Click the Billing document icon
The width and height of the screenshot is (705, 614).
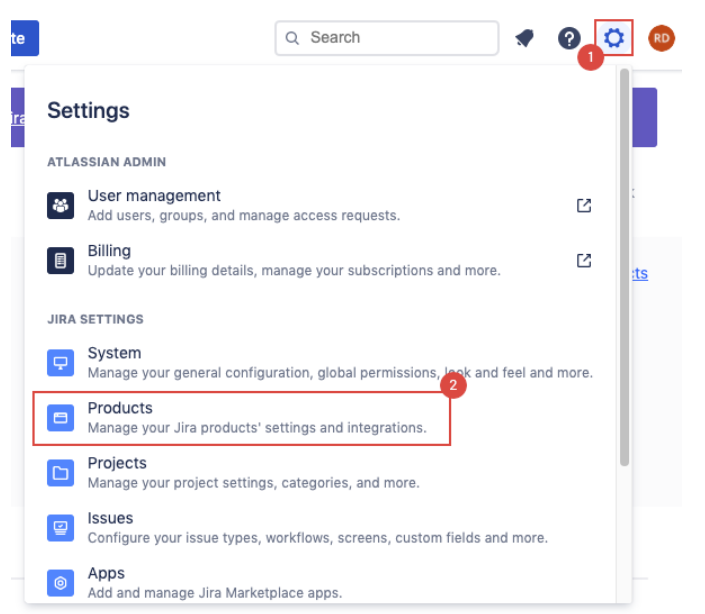(61, 261)
